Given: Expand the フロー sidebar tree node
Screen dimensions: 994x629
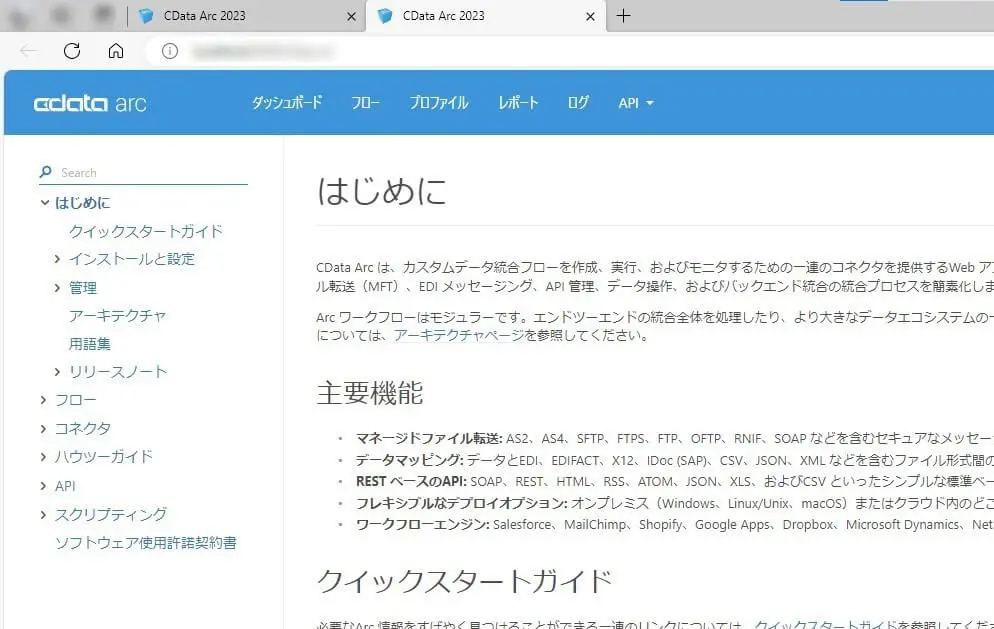Looking at the screenshot, I should click(x=43, y=400).
